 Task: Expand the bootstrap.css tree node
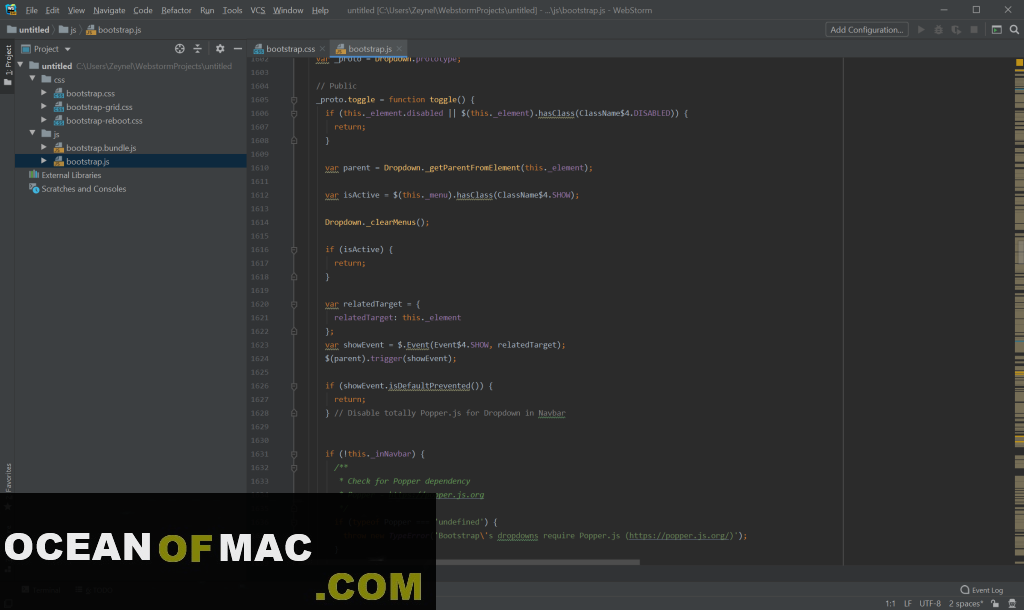(44, 93)
